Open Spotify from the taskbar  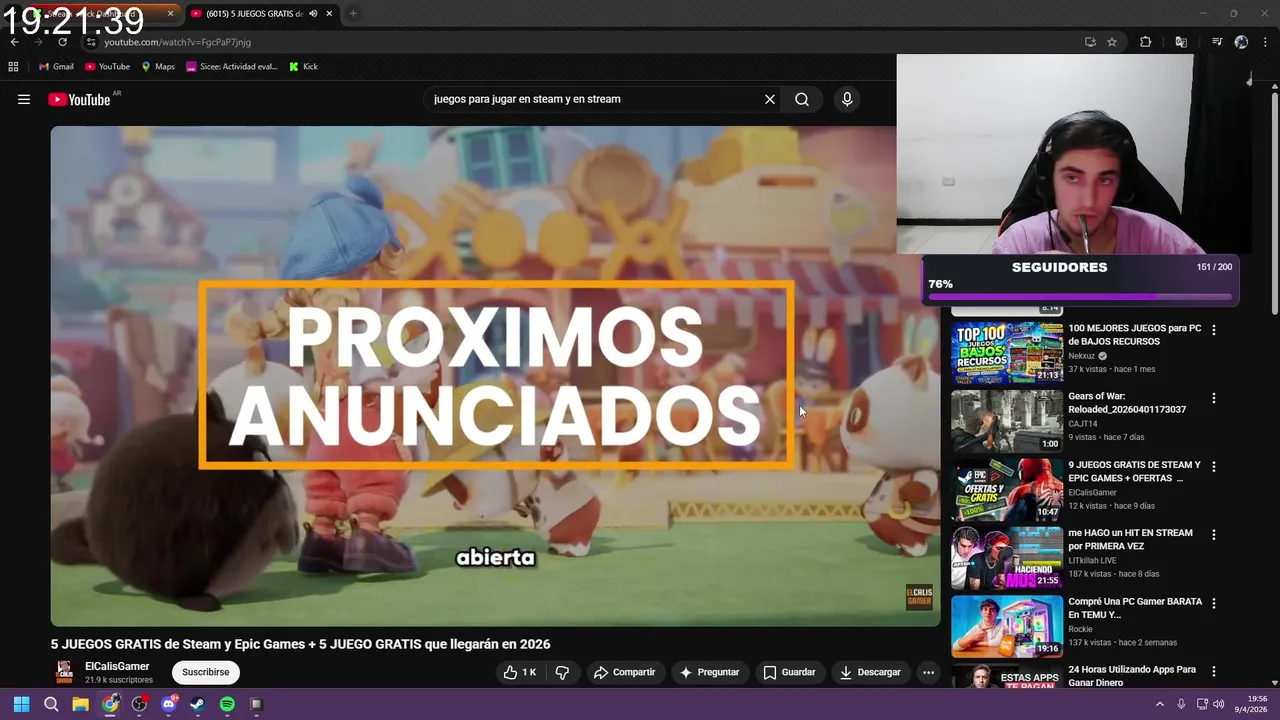click(x=227, y=704)
